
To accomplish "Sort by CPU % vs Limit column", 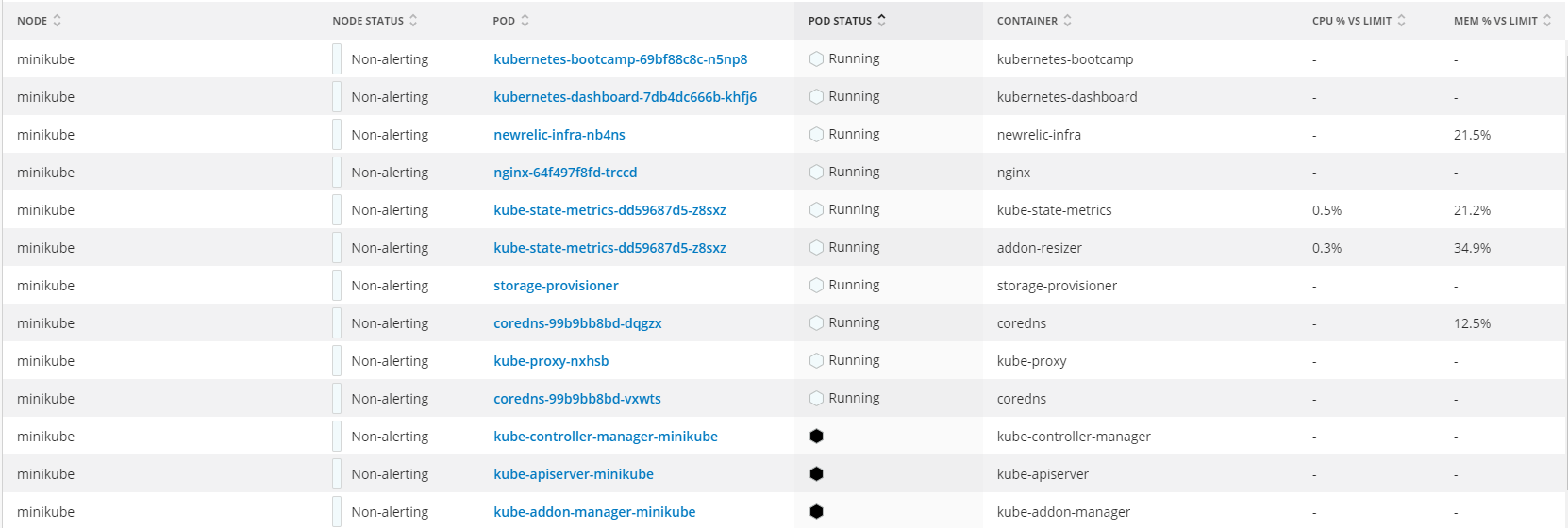I will coord(1359,21).
